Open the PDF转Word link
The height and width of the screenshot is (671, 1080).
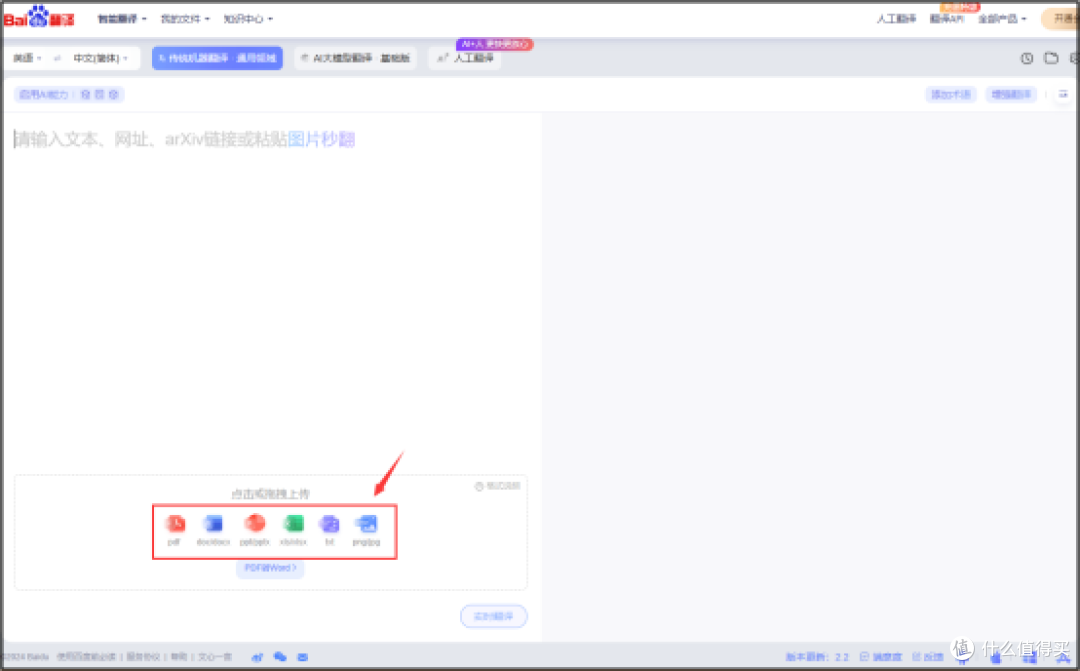coord(270,568)
